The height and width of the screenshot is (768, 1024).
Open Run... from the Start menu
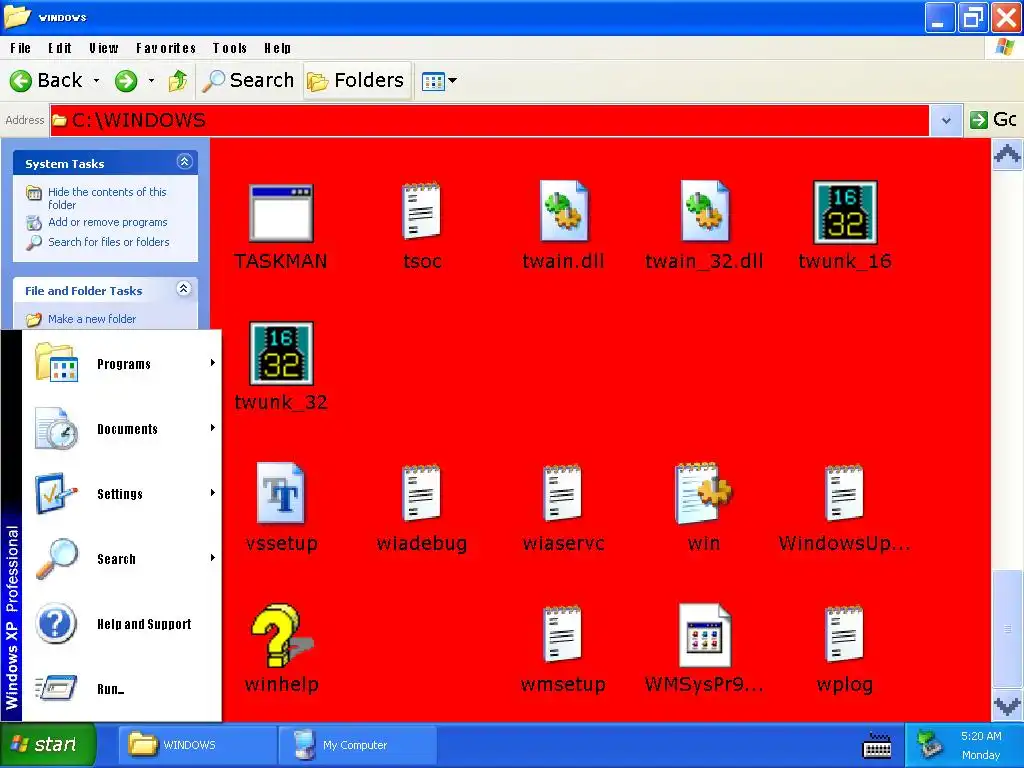click(x=122, y=688)
